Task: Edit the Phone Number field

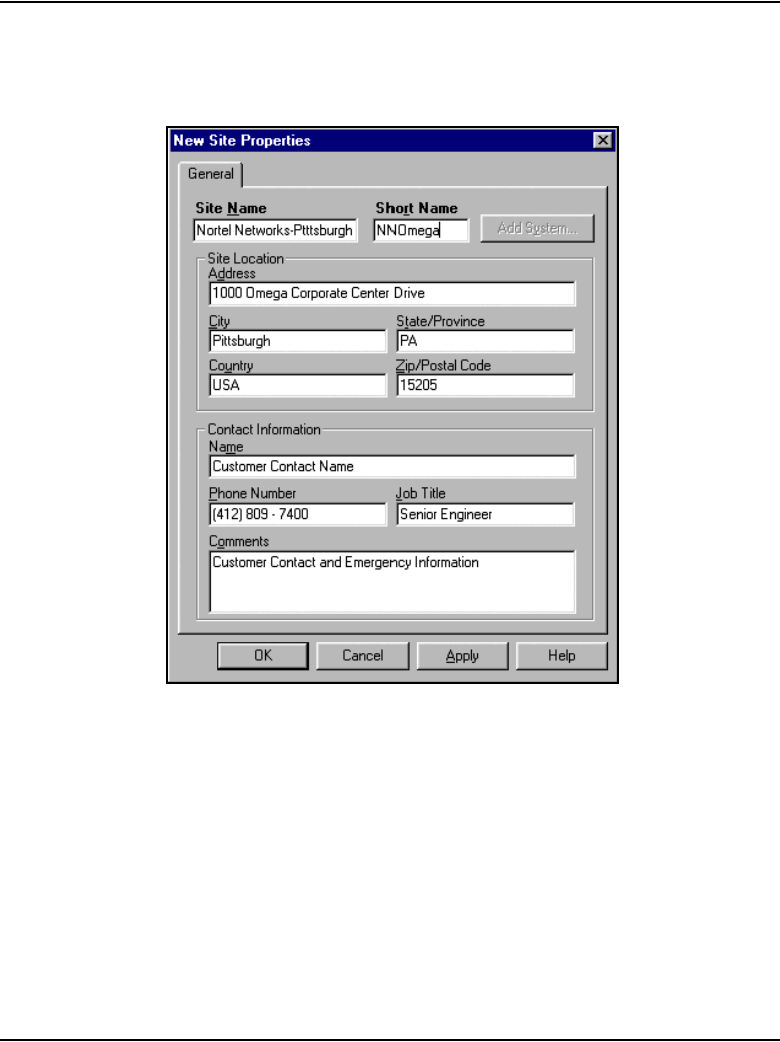Action: (x=298, y=514)
